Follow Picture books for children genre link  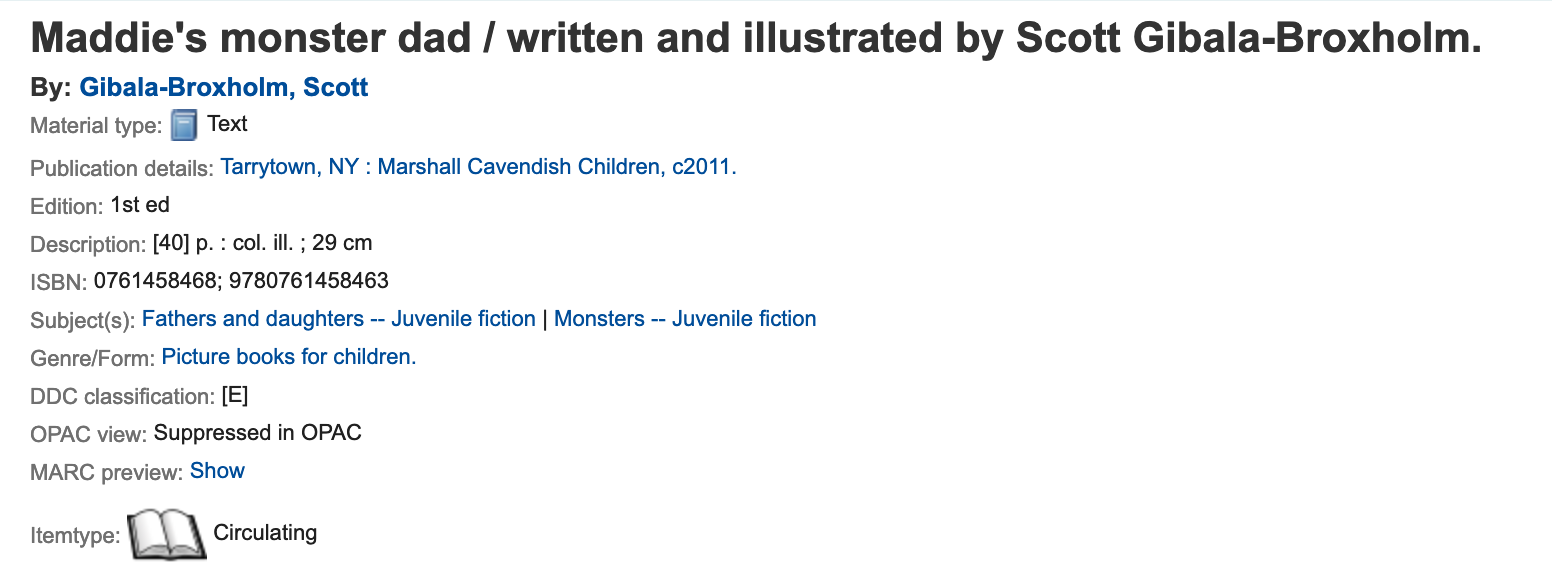[288, 357]
